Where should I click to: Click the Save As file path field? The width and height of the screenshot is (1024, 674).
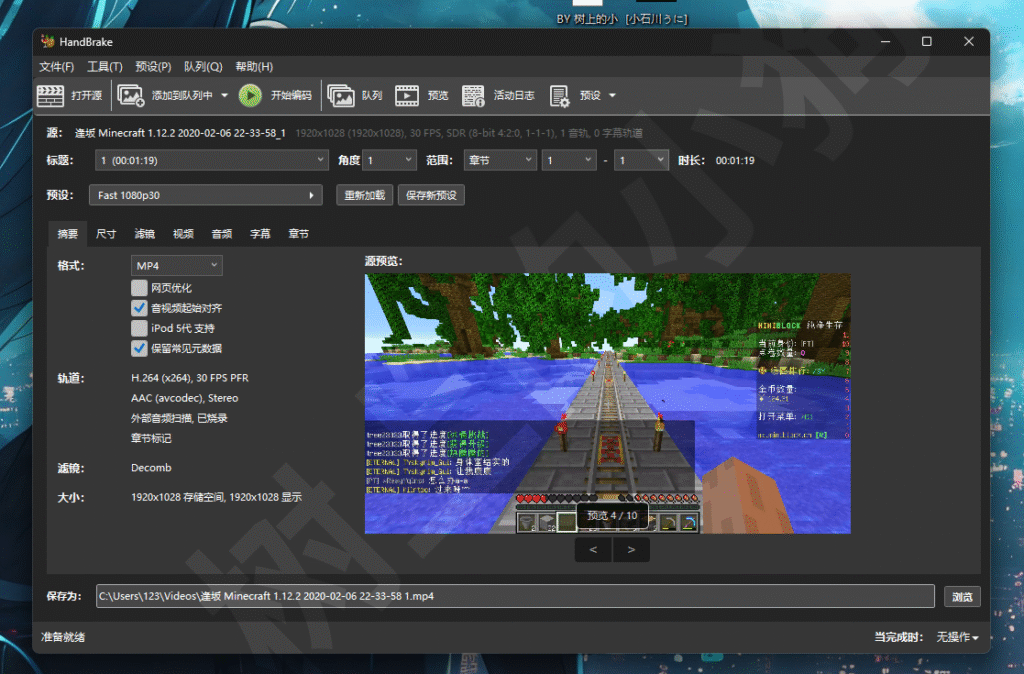[x=515, y=596]
